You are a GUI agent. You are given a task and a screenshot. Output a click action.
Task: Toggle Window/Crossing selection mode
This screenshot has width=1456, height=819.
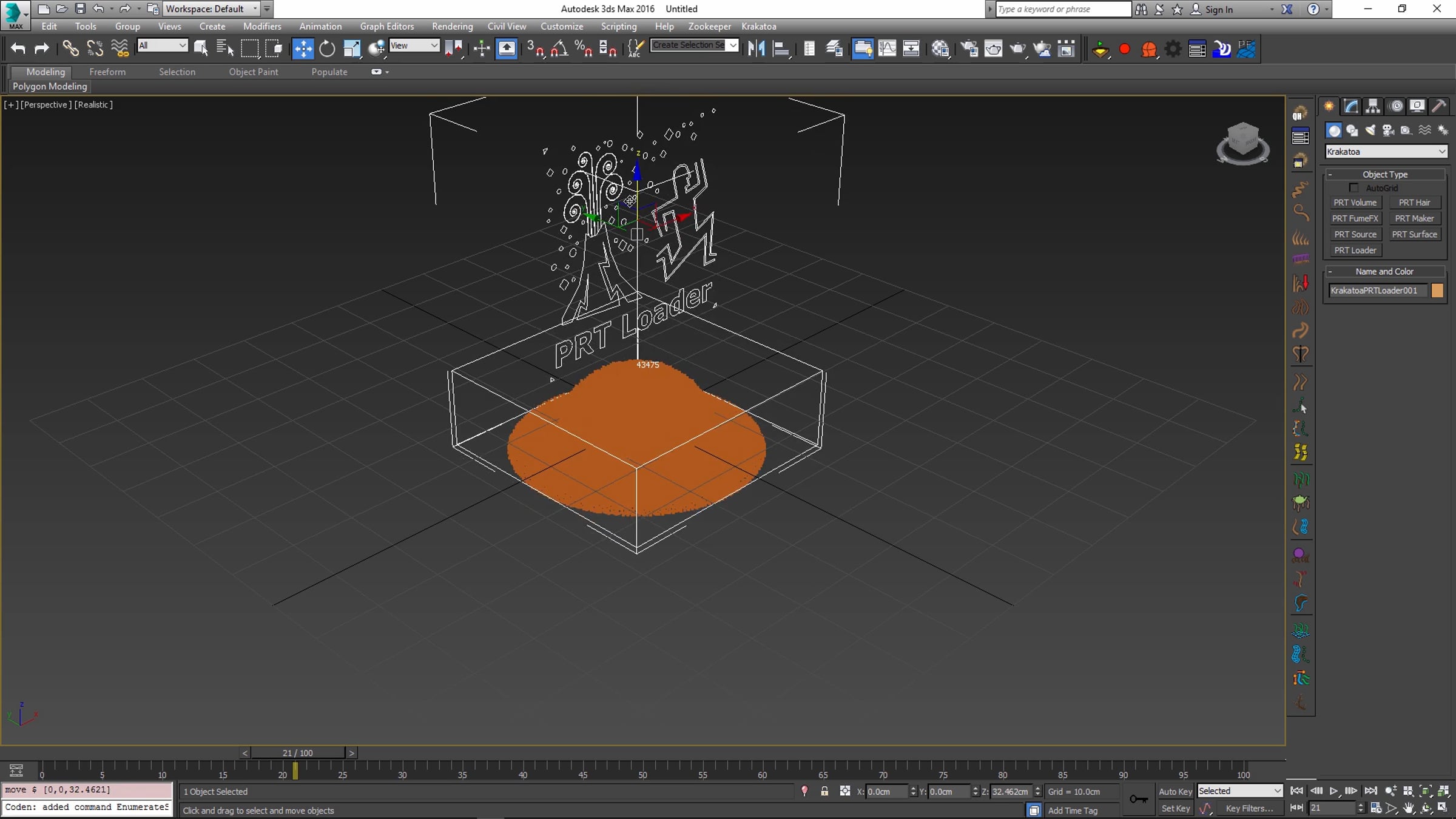click(274, 49)
